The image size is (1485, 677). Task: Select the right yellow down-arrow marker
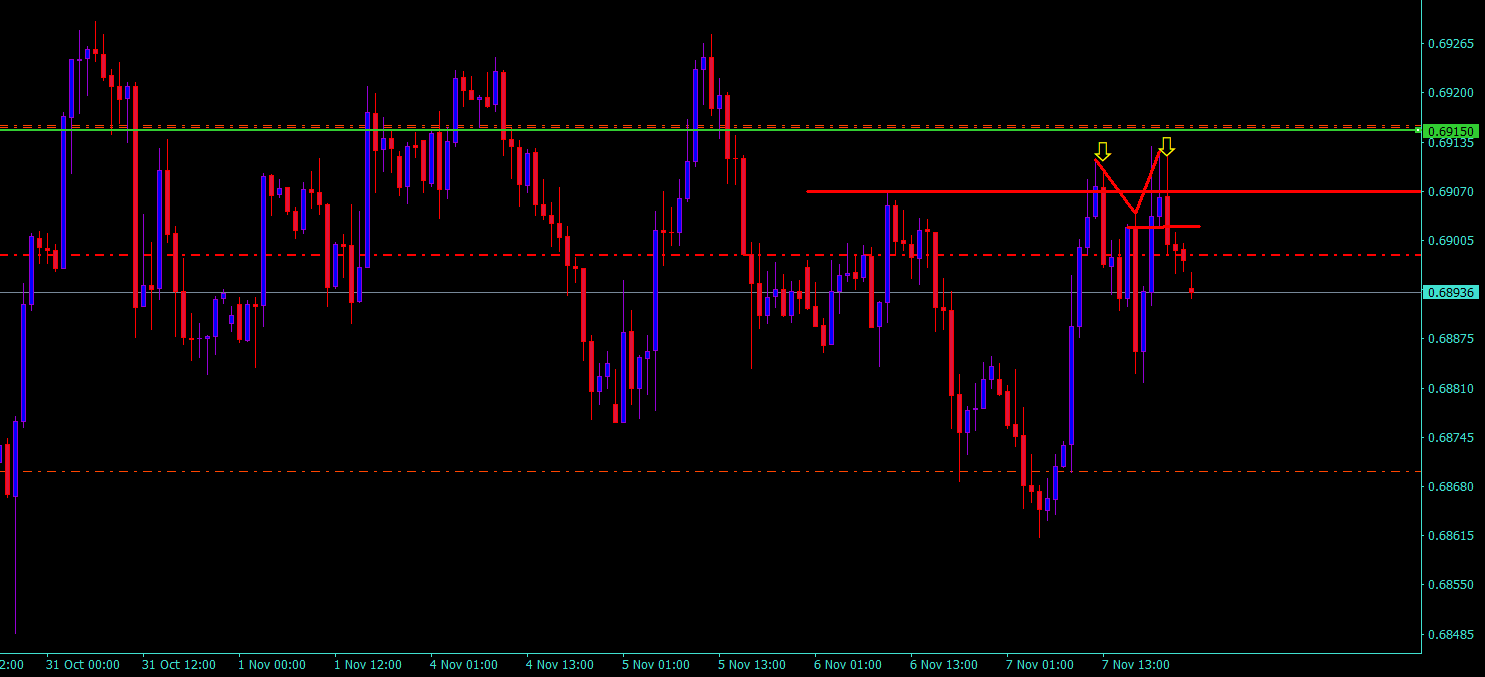coord(1166,146)
